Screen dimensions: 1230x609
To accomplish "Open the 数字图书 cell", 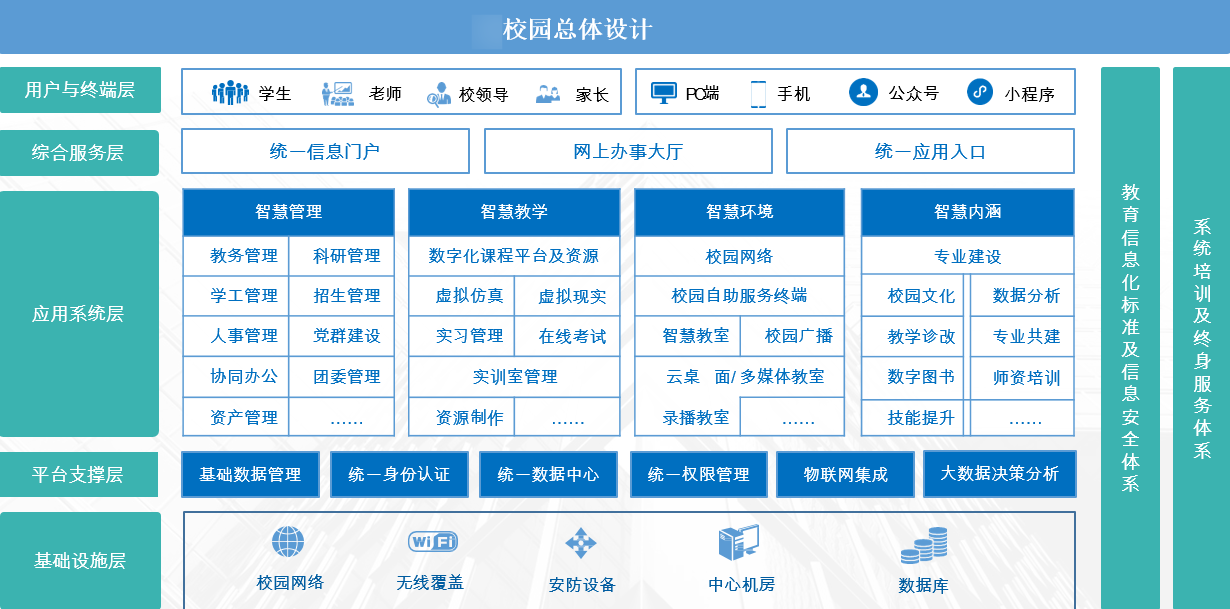I will coord(914,377).
